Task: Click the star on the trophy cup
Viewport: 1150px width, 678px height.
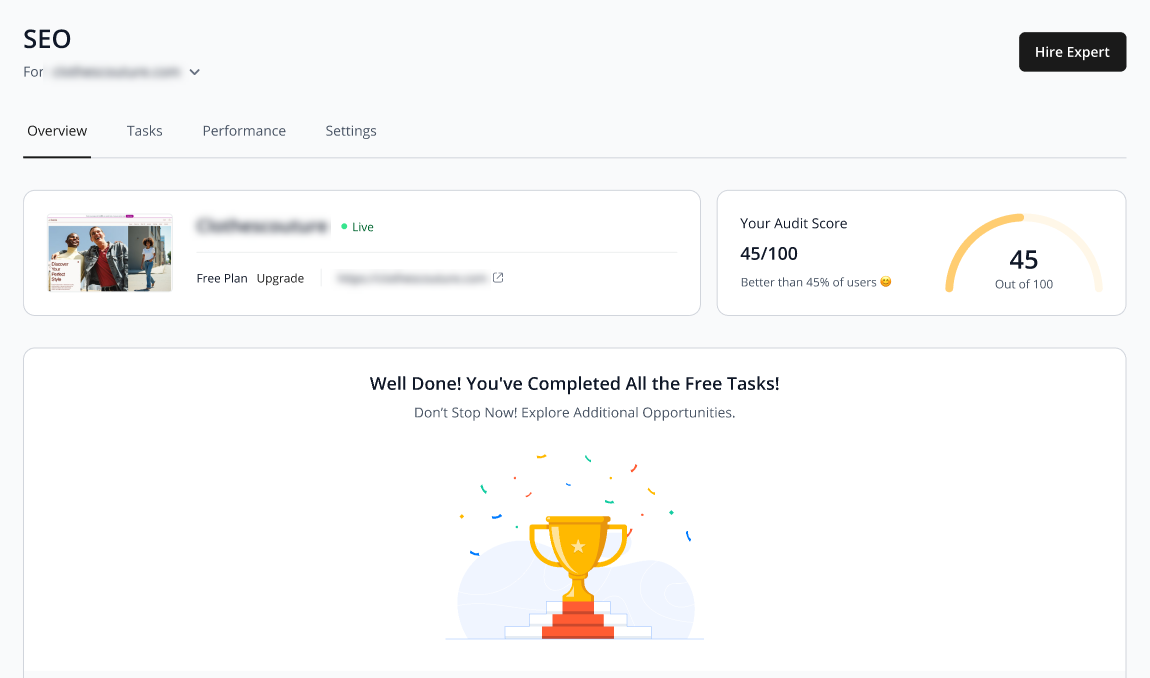Action: click(x=578, y=546)
